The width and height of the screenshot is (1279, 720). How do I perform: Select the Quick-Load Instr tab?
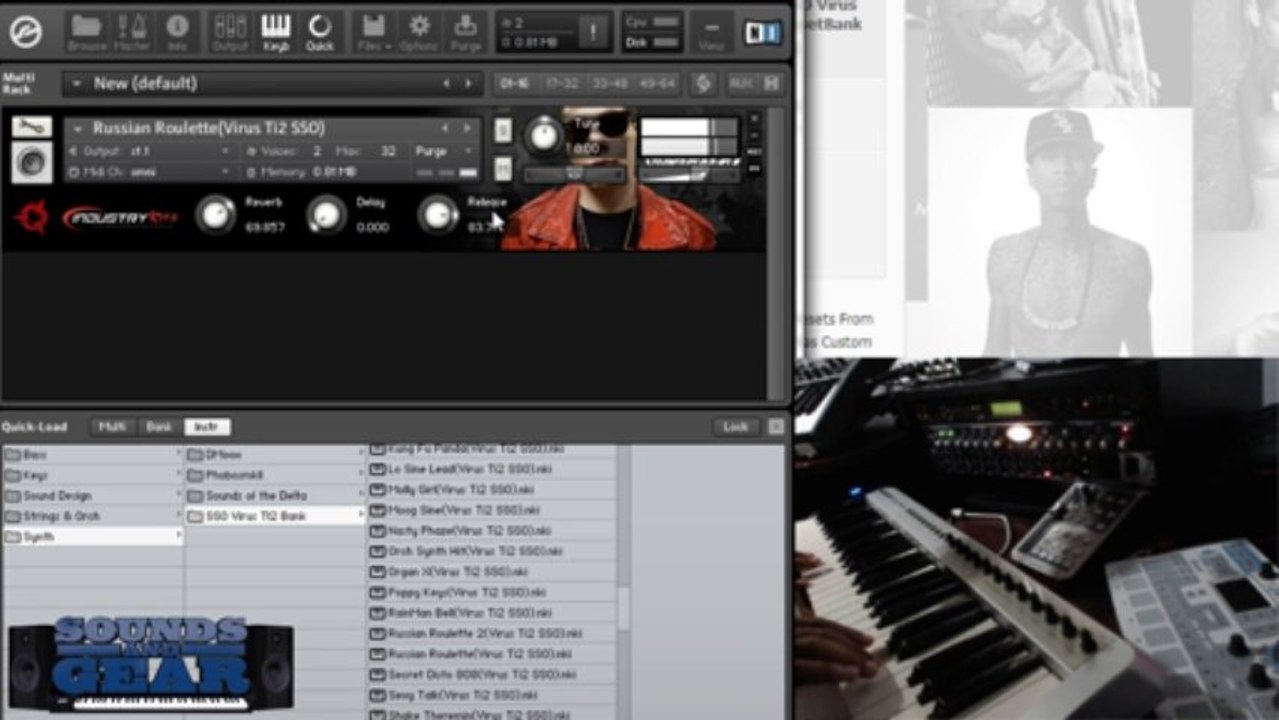click(x=207, y=427)
